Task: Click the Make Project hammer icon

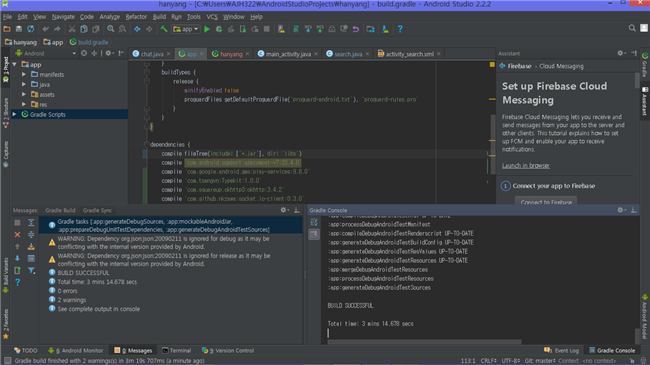Action: pyautogui.click(x=164, y=29)
